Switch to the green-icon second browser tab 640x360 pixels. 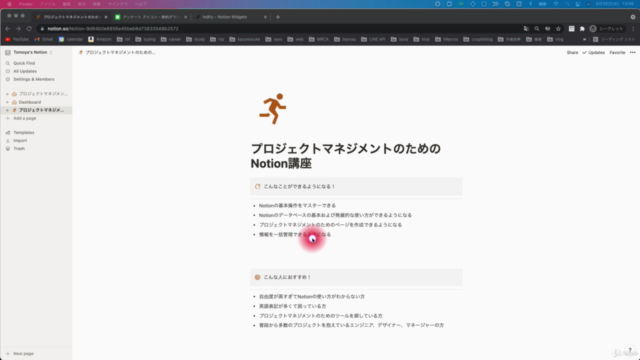[x=151, y=17]
